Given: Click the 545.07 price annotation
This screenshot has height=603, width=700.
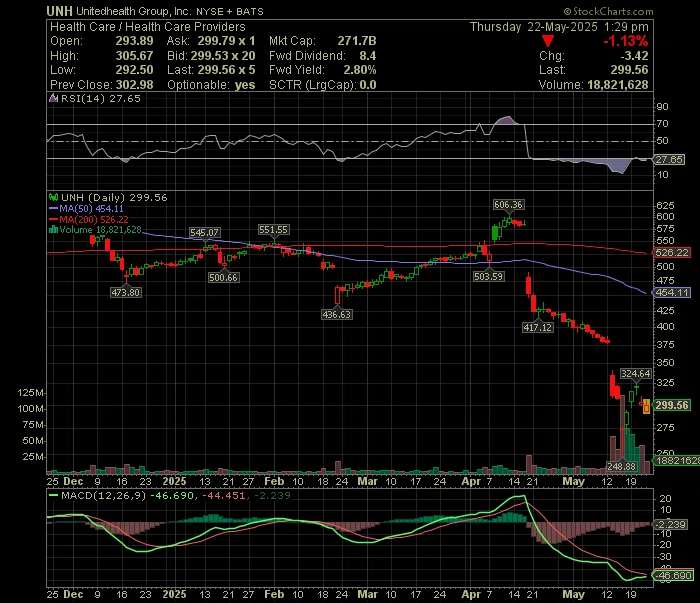Looking at the screenshot, I should (x=204, y=233).
